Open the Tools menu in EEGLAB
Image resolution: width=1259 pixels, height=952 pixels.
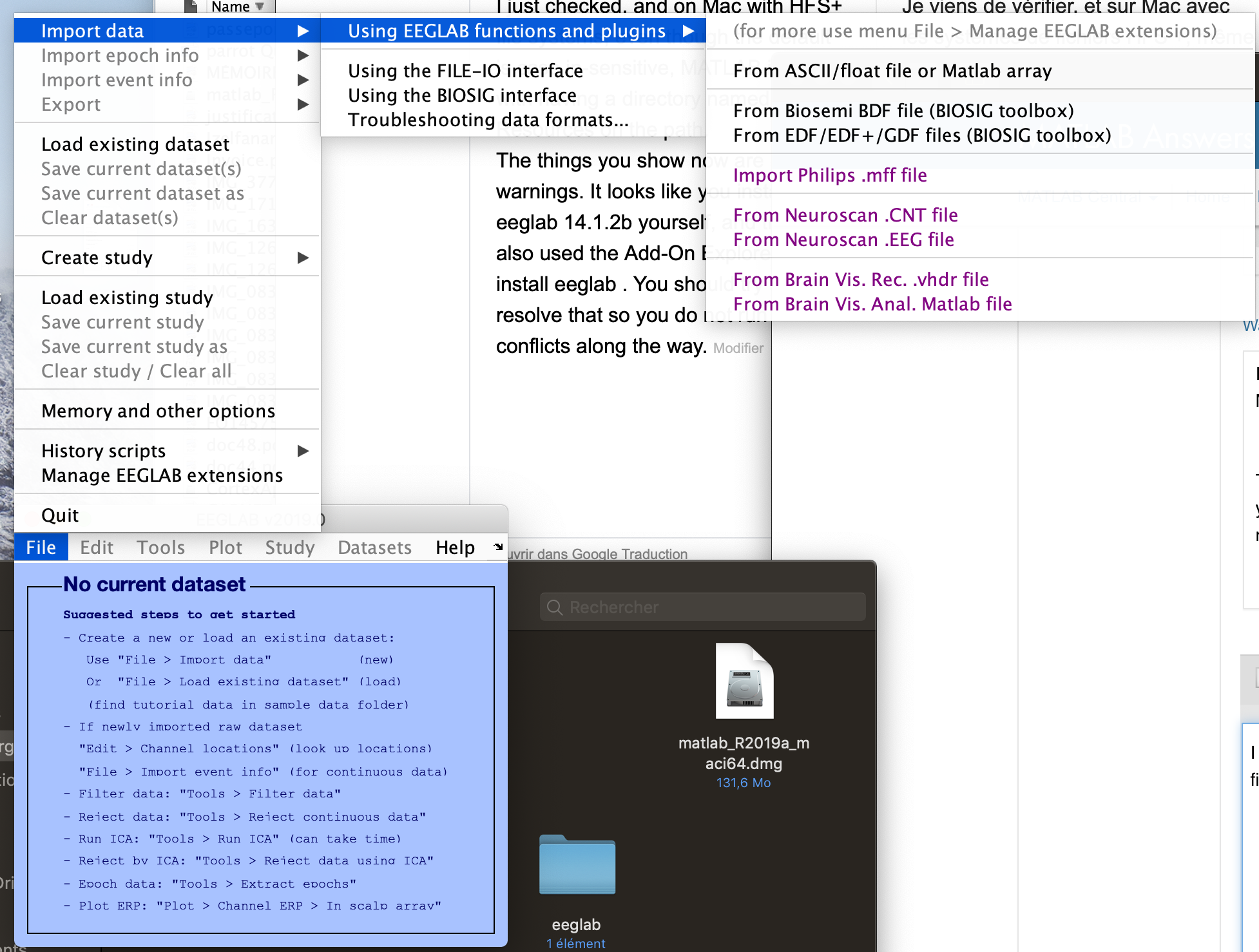(160, 547)
